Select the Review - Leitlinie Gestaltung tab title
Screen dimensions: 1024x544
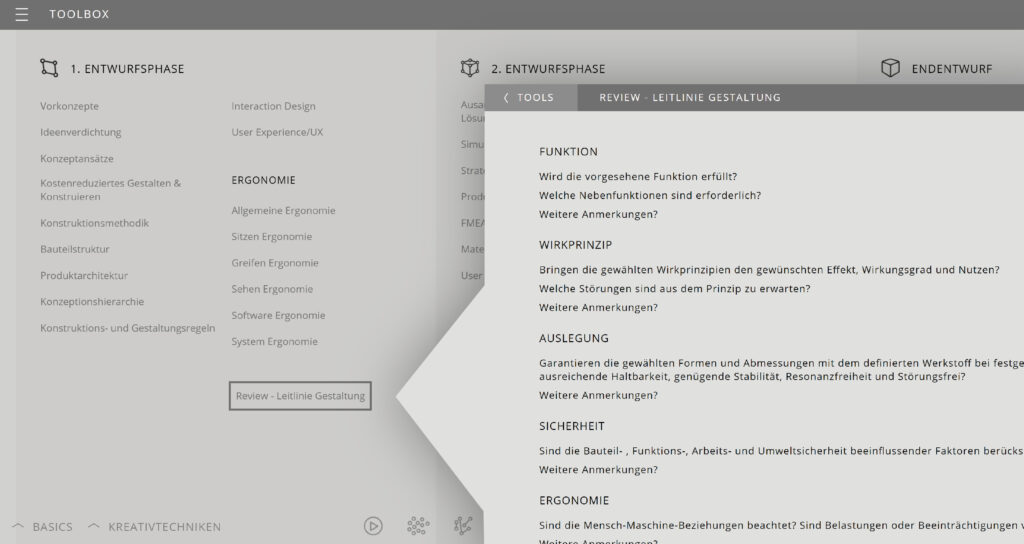[689, 98]
